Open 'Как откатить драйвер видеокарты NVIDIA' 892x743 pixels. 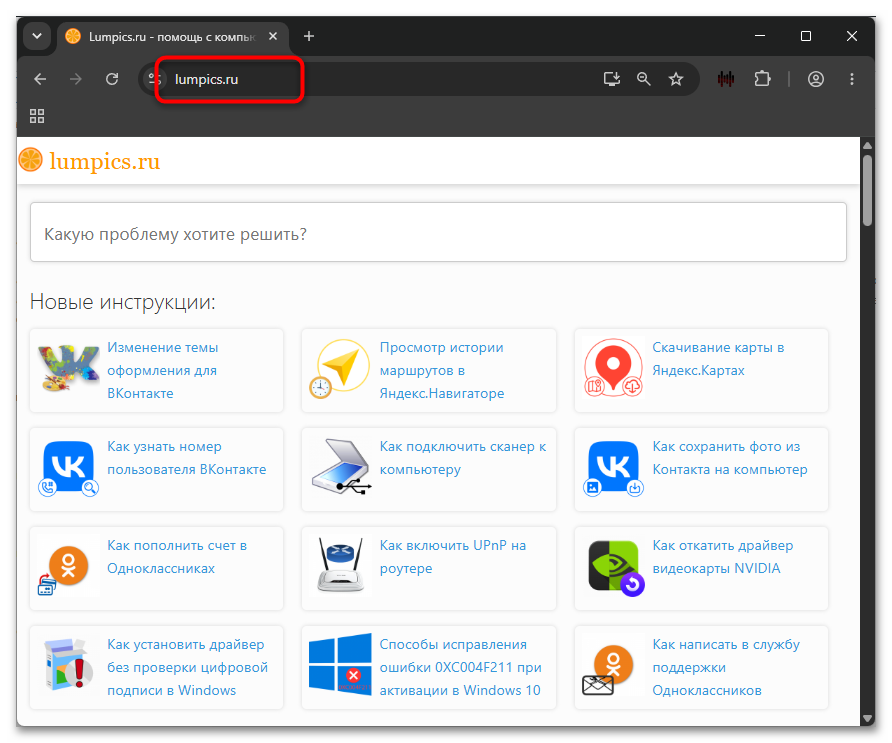click(722, 557)
